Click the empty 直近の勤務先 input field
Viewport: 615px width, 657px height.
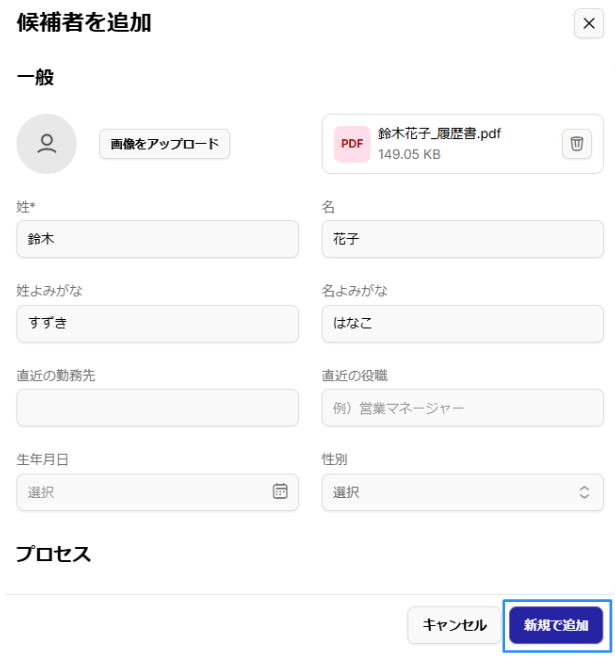pos(158,408)
